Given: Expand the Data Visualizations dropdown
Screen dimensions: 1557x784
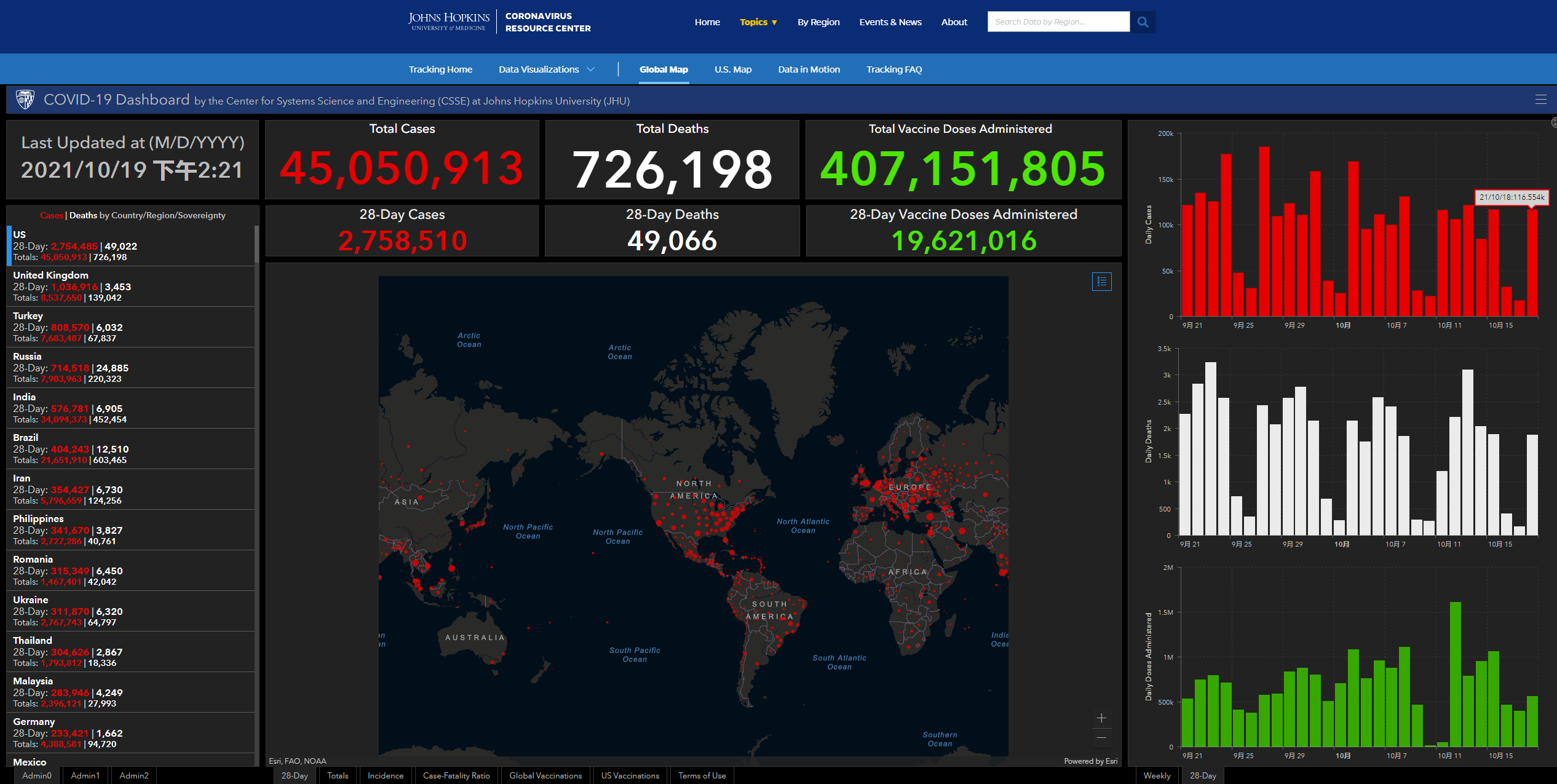Looking at the screenshot, I should pyautogui.click(x=546, y=69).
